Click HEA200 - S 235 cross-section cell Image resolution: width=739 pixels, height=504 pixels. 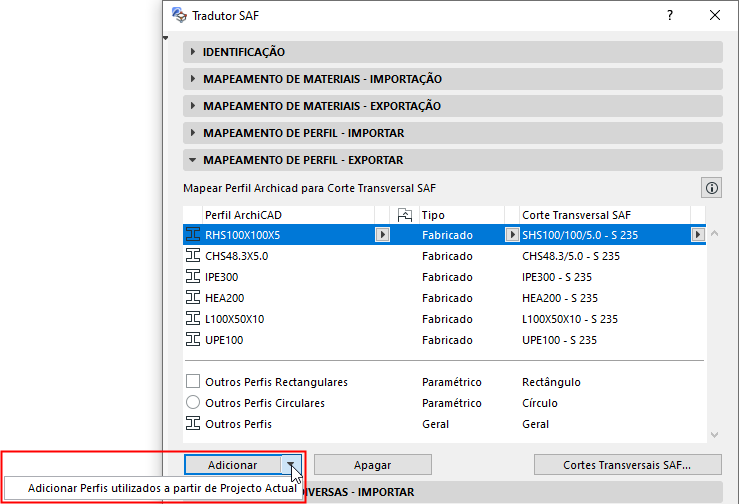(x=560, y=298)
